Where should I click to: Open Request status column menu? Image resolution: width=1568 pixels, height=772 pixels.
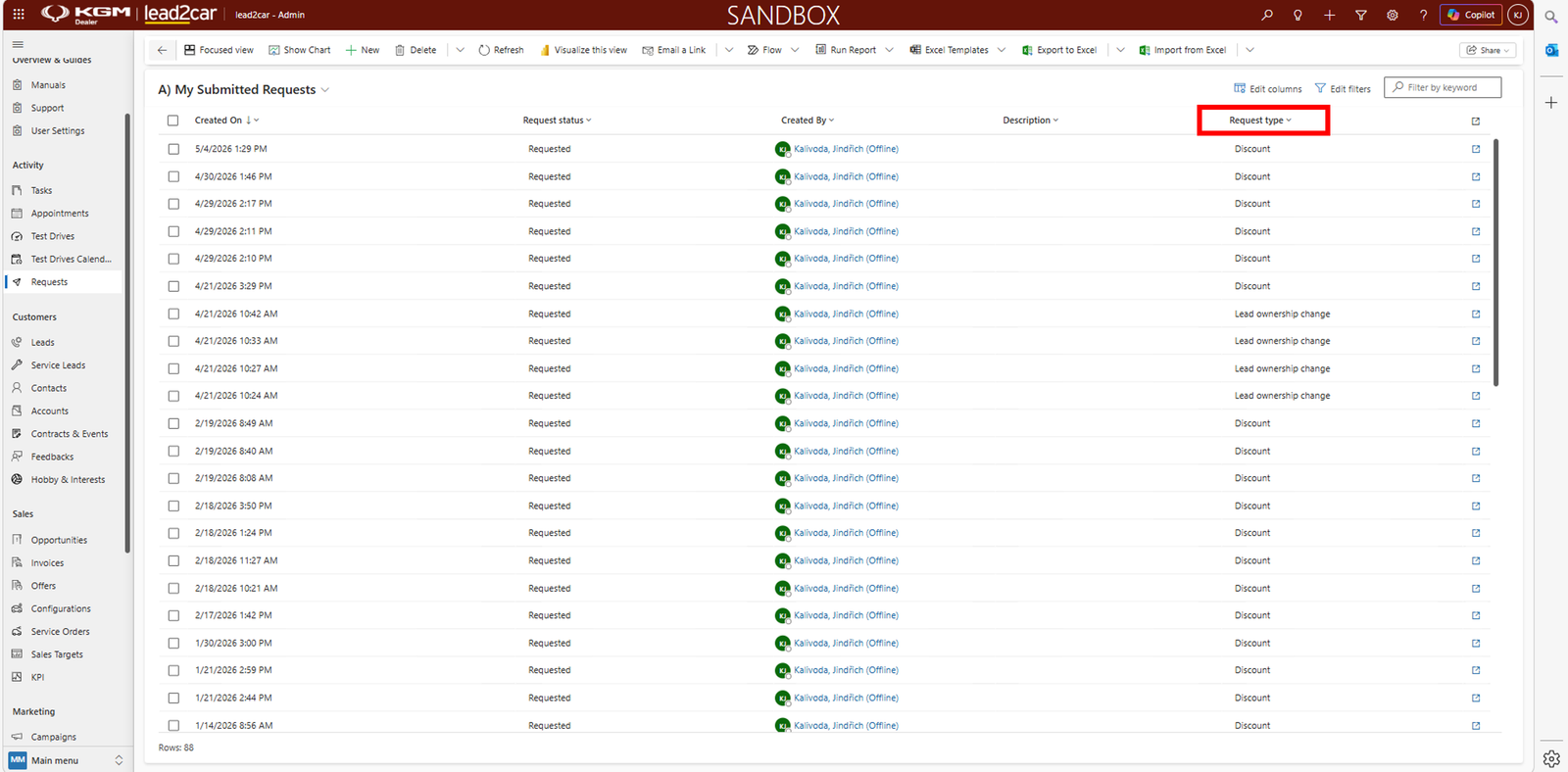pos(557,121)
